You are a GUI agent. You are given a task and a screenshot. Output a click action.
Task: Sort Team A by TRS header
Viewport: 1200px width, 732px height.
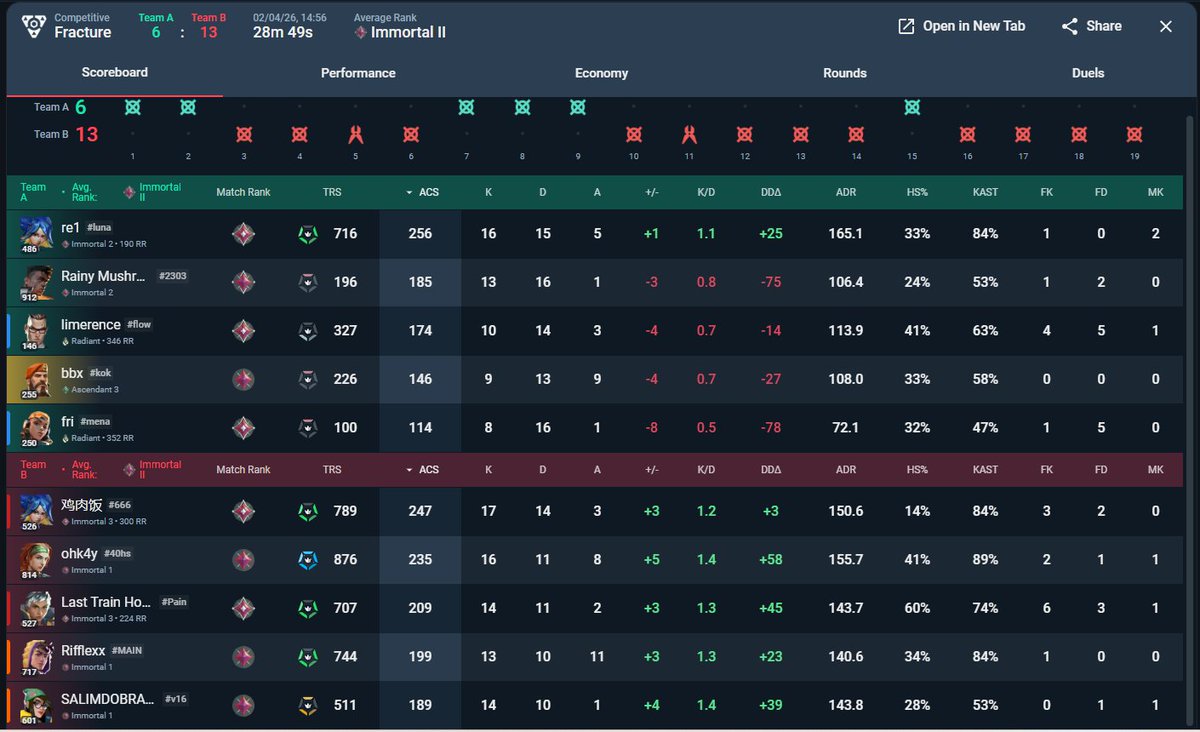[332, 190]
